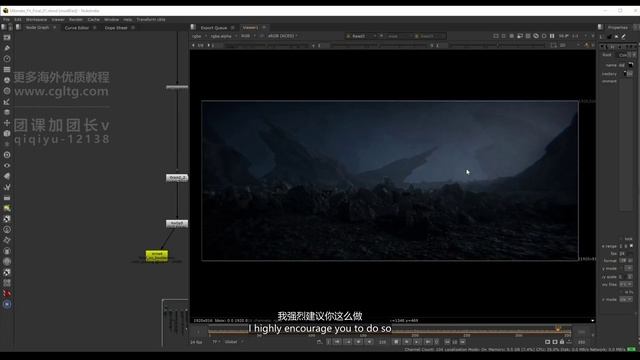Open the Particles nodes toolbar menu
640x360 pixels.
pos(7,144)
